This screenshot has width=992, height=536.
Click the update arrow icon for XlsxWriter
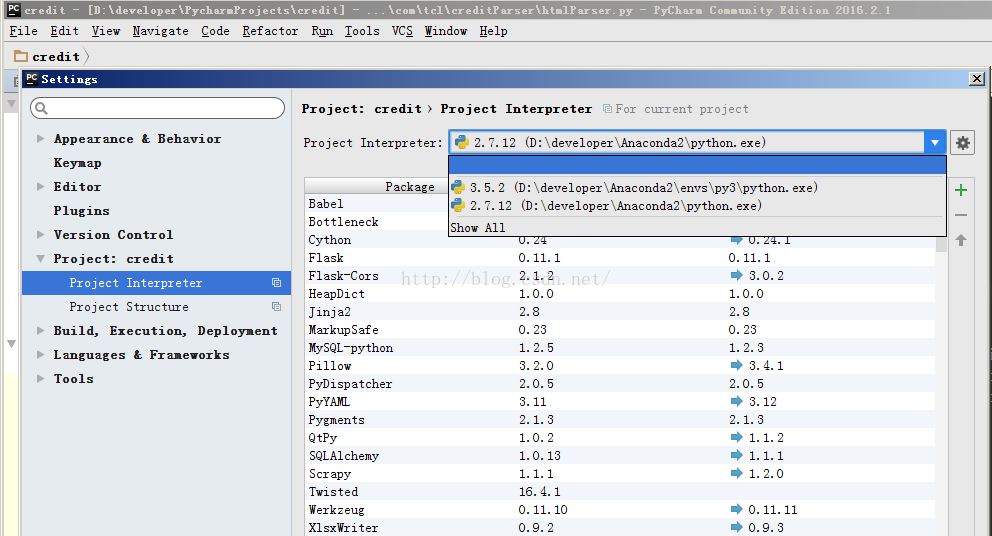pos(736,527)
